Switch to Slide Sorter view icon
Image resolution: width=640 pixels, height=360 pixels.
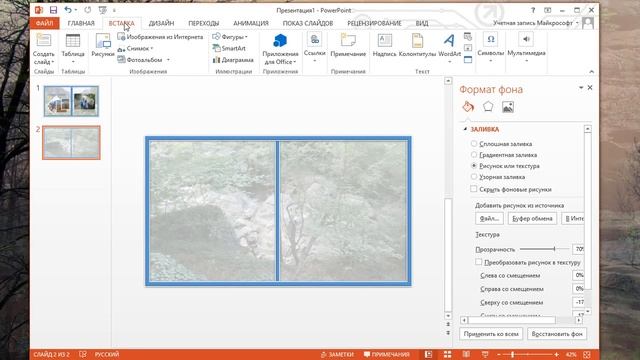(x=447, y=354)
